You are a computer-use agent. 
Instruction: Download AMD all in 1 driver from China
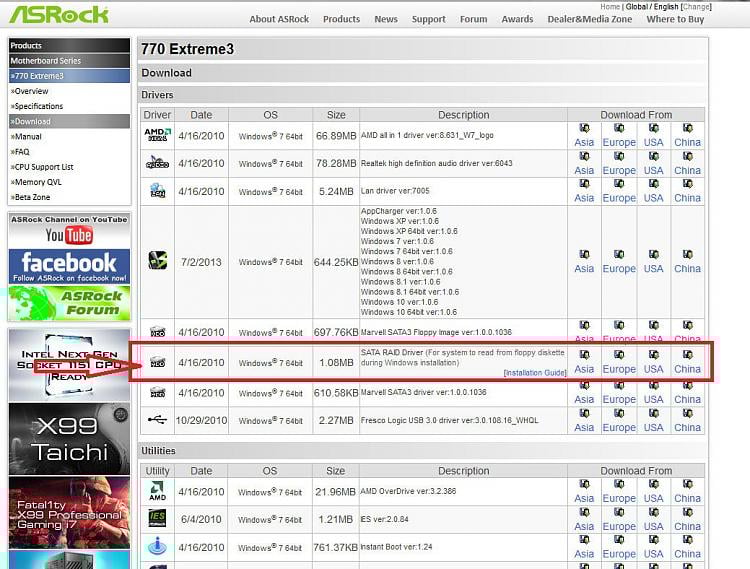coord(687,142)
